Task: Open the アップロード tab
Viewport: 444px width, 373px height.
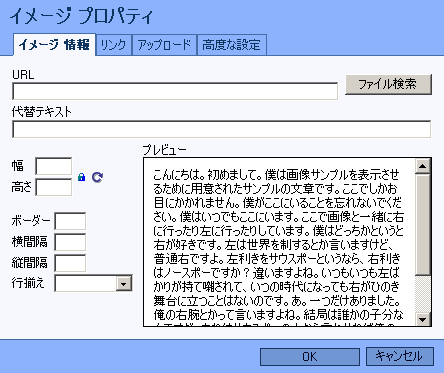Action: tap(164, 45)
